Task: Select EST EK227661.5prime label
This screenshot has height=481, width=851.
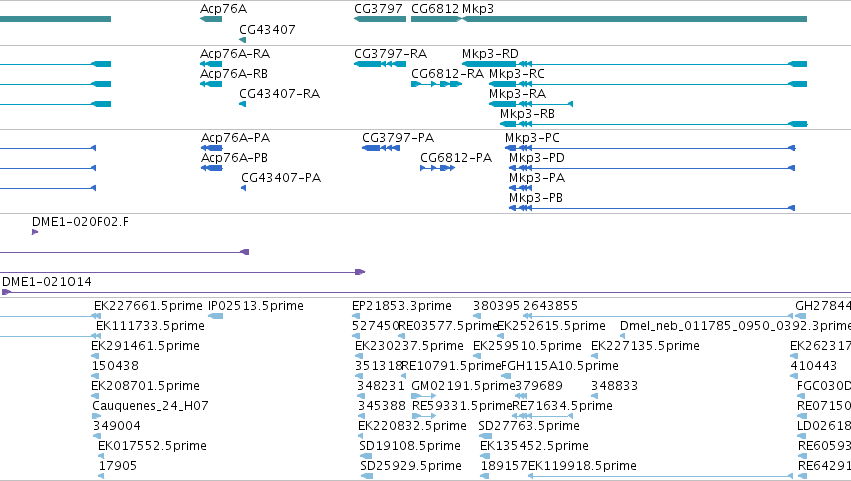Action: coord(148,306)
